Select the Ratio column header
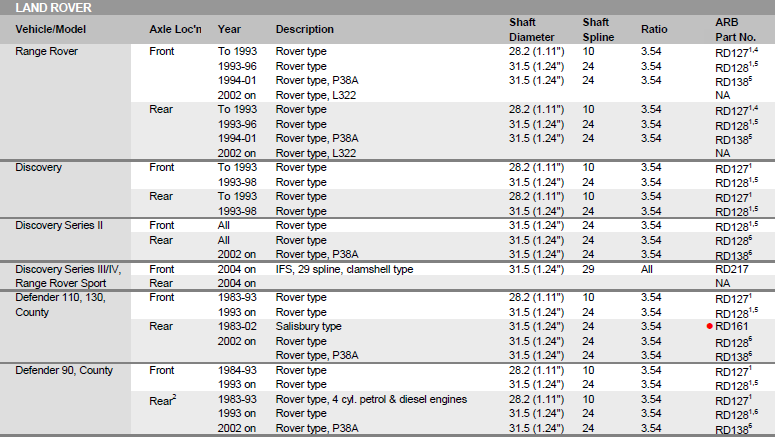The height and width of the screenshot is (437, 775). pyautogui.click(x=654, y=29)
